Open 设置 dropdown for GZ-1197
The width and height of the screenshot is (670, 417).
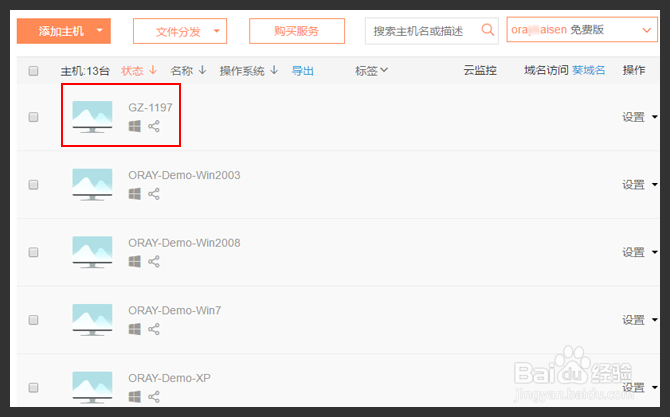click(640, 117)
